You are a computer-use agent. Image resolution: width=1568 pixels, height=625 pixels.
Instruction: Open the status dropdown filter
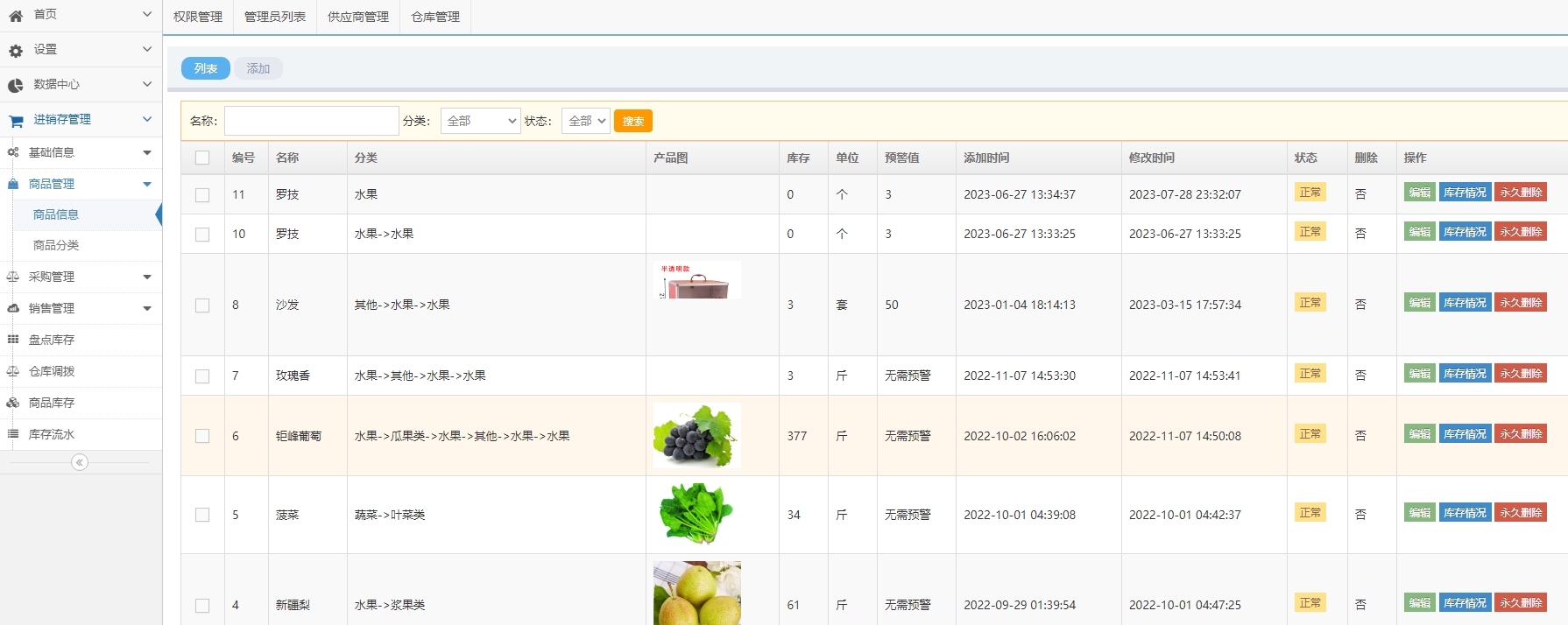point(585,121)
